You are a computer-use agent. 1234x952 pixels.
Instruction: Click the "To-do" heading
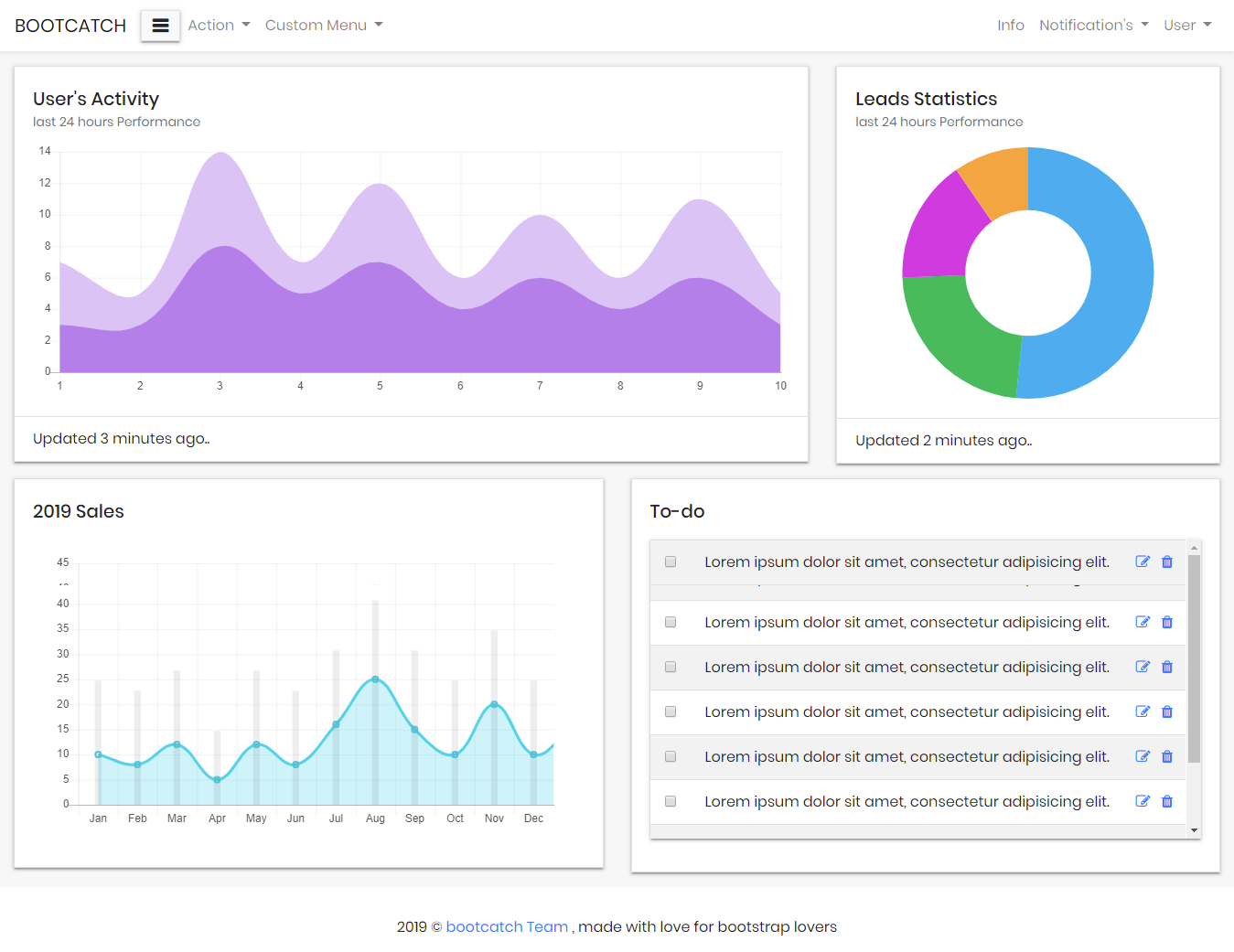pyautogui.click(x=677, y=511)
